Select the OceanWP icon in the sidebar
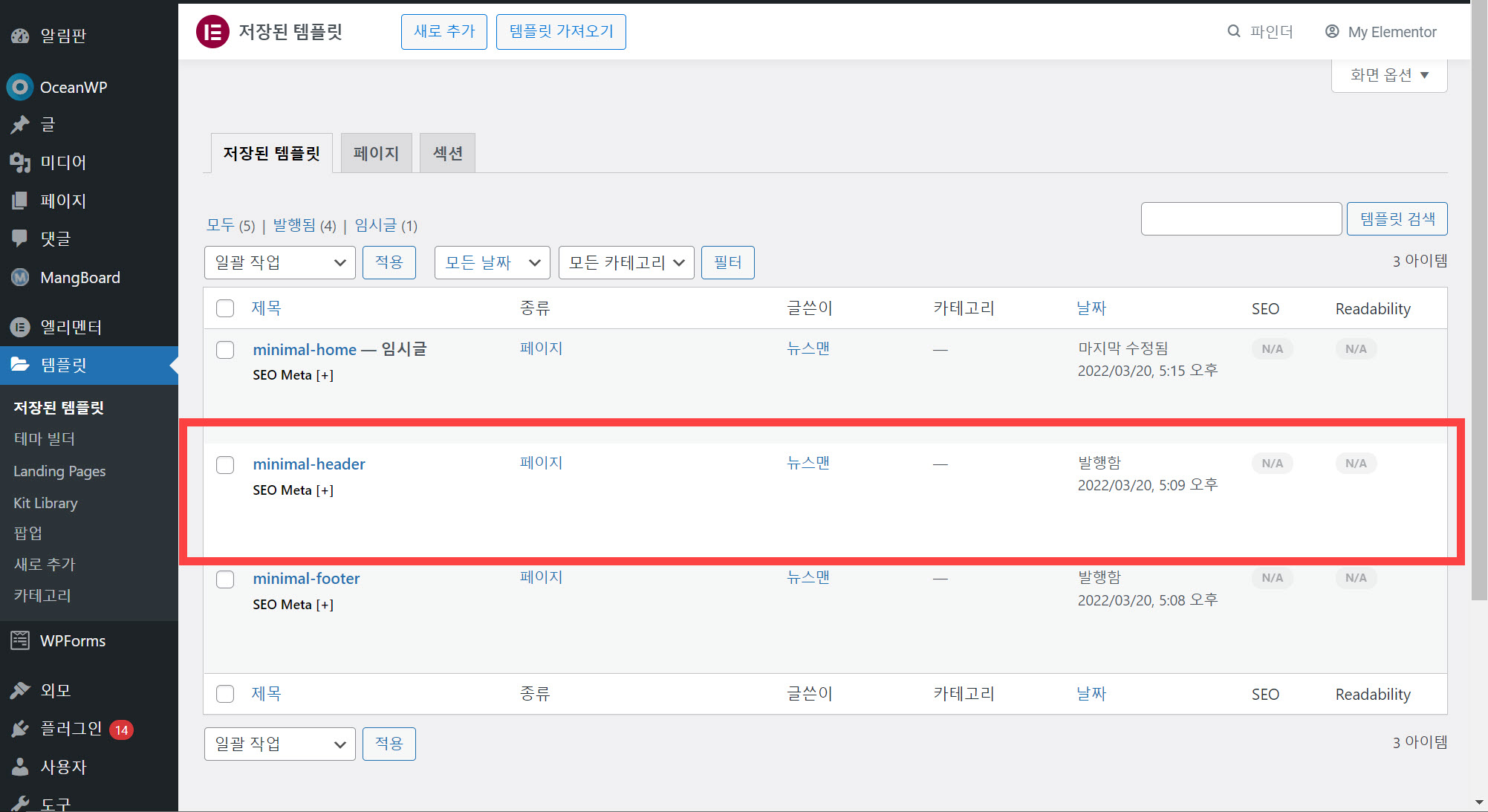1488x812 pixels. (x=19, y=87)
